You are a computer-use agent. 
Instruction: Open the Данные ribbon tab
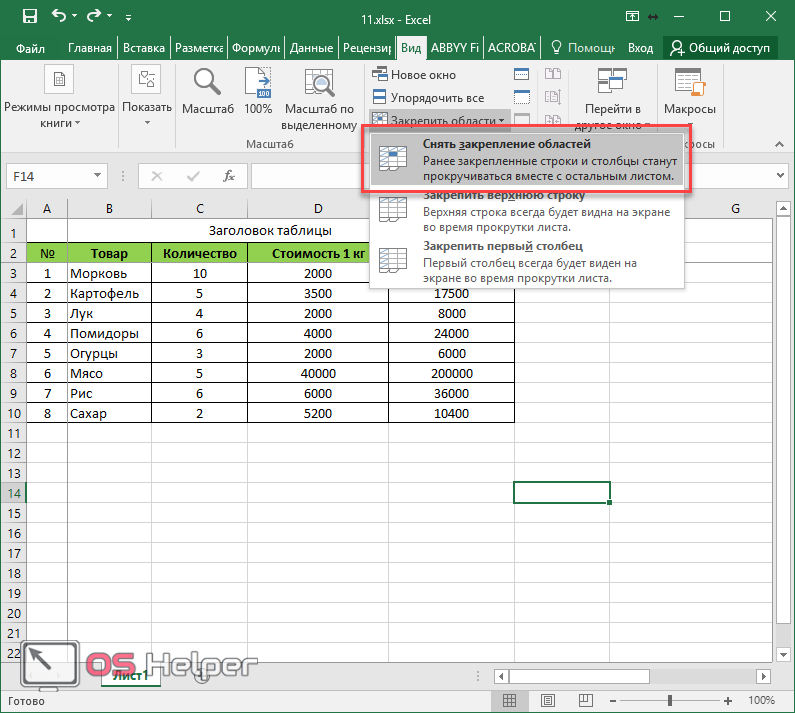tap(311, 48)
